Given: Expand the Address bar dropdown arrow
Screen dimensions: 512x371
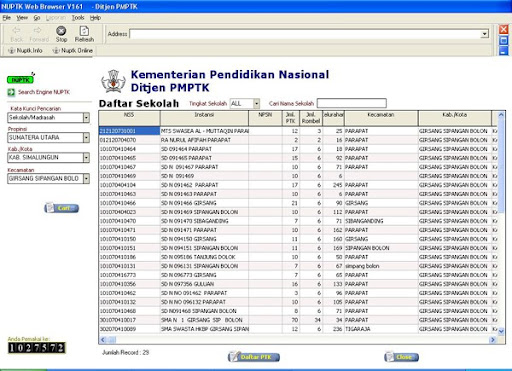Looking at the screenshot, I should tap(484, 34).
